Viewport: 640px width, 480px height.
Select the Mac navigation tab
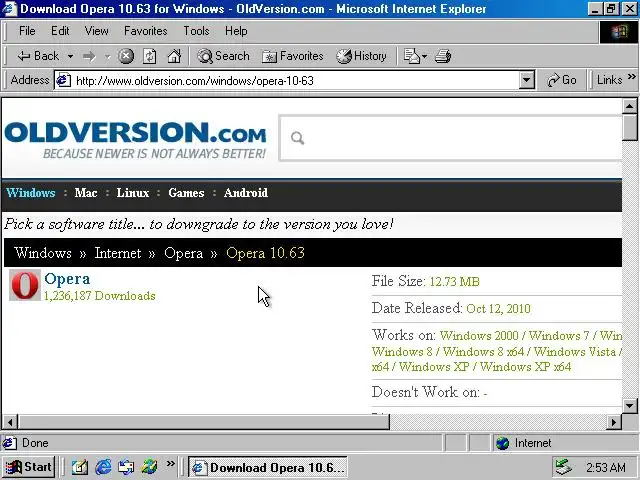(86, 193)
